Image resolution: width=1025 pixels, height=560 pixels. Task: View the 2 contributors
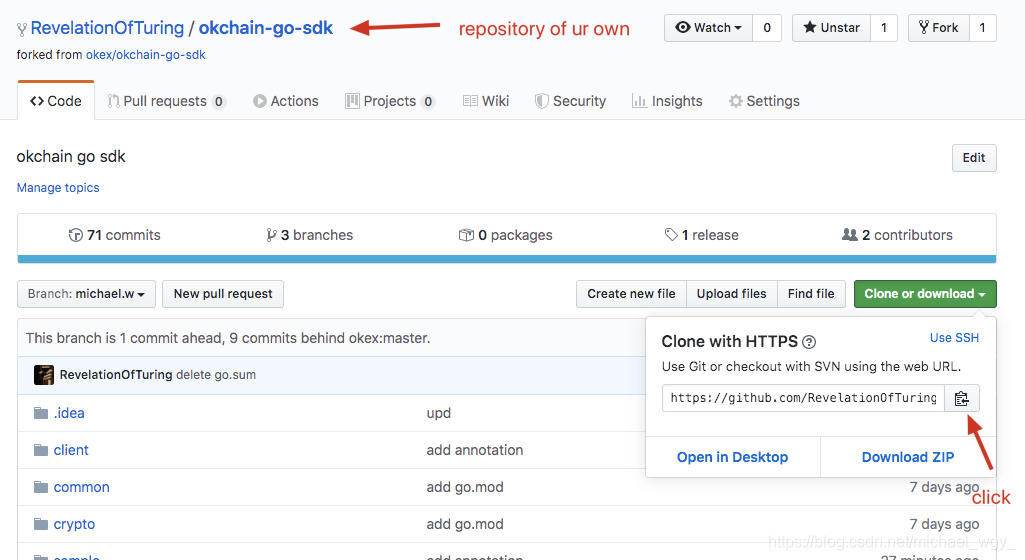[897, 235]
